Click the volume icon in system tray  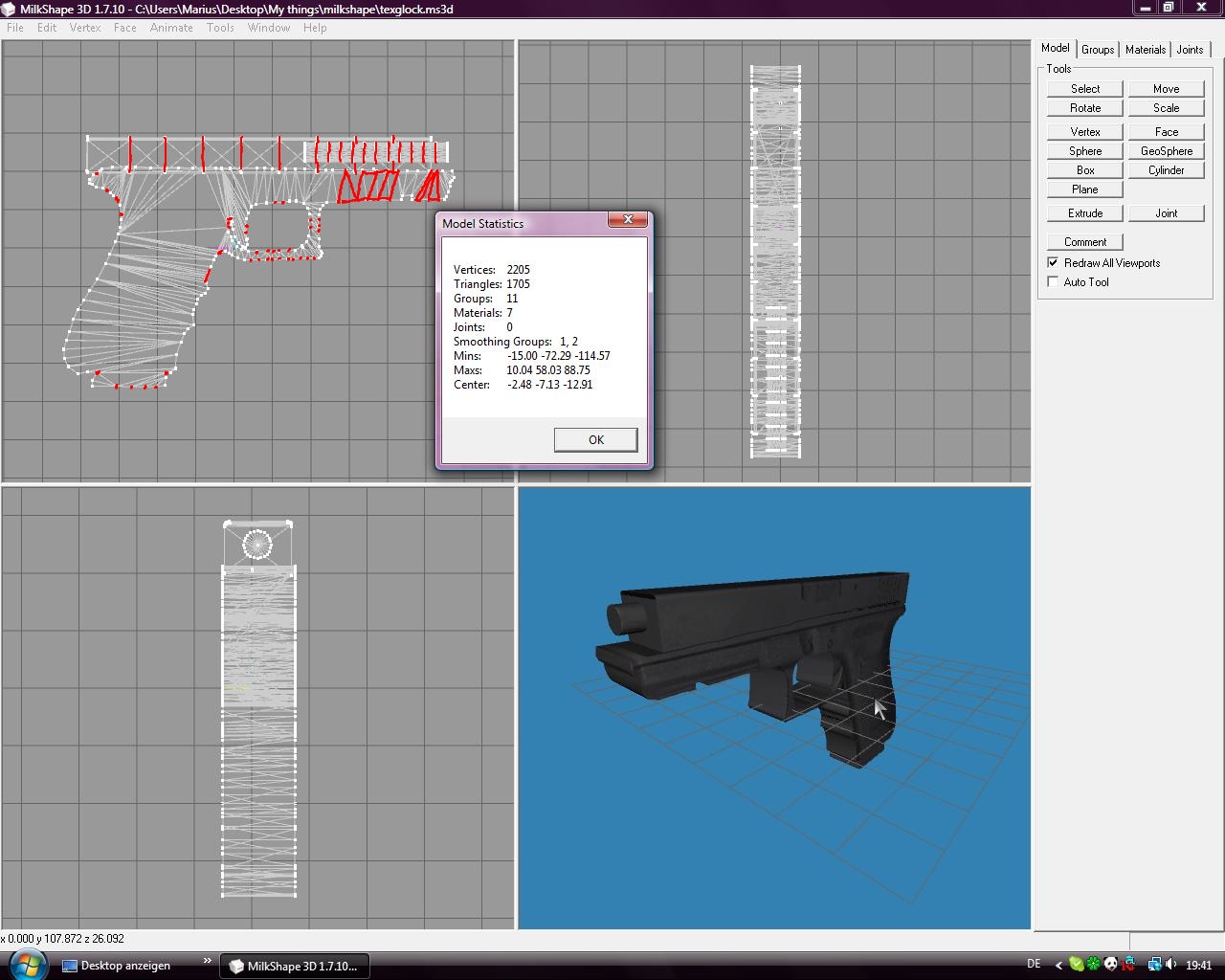[1170, 965]
